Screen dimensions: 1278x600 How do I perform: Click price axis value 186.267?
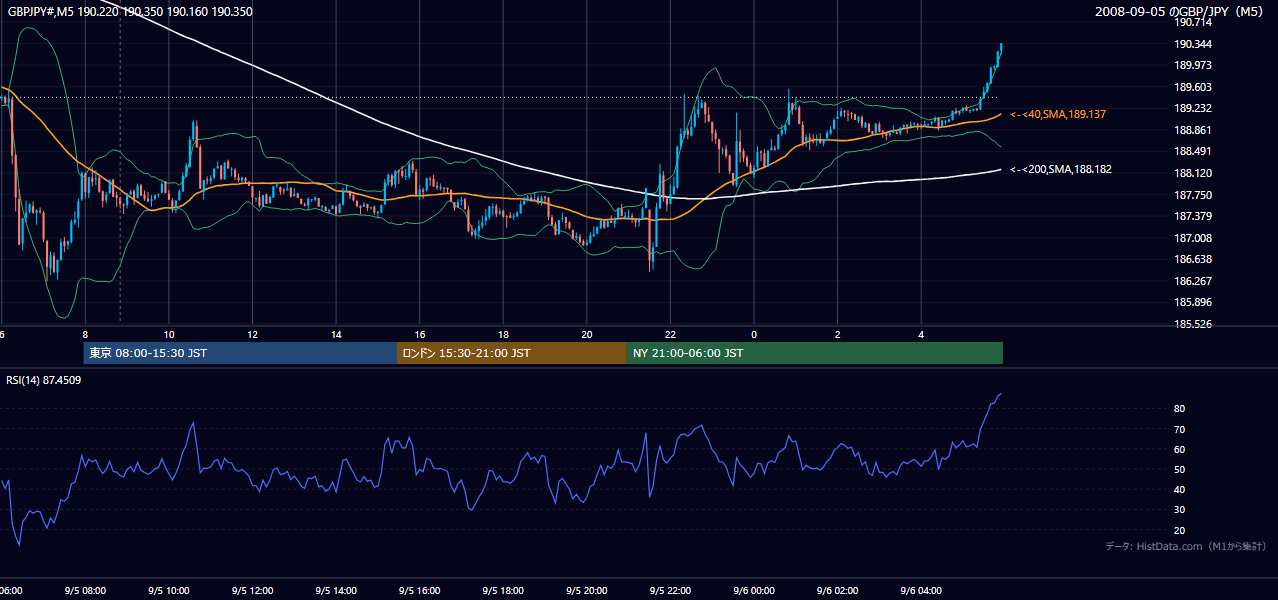(x=1194, y=281)
